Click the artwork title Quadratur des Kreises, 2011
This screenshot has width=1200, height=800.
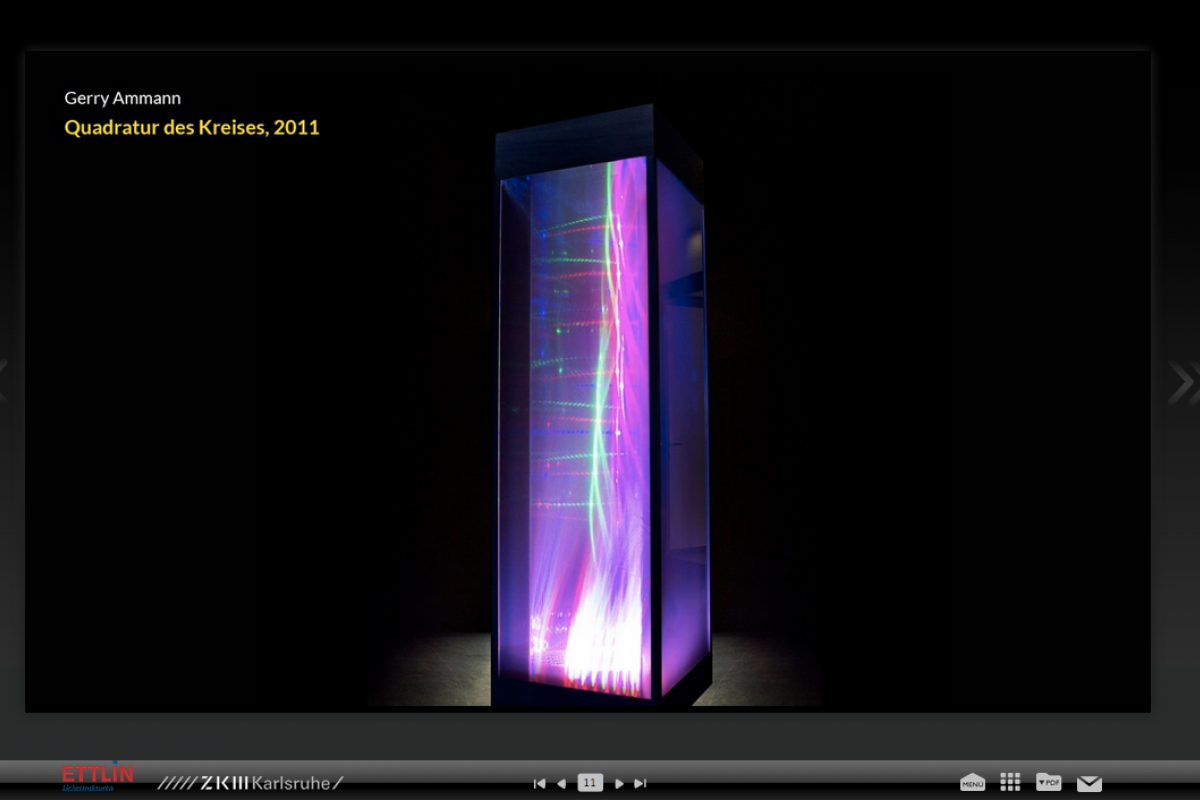pos(192,128)
